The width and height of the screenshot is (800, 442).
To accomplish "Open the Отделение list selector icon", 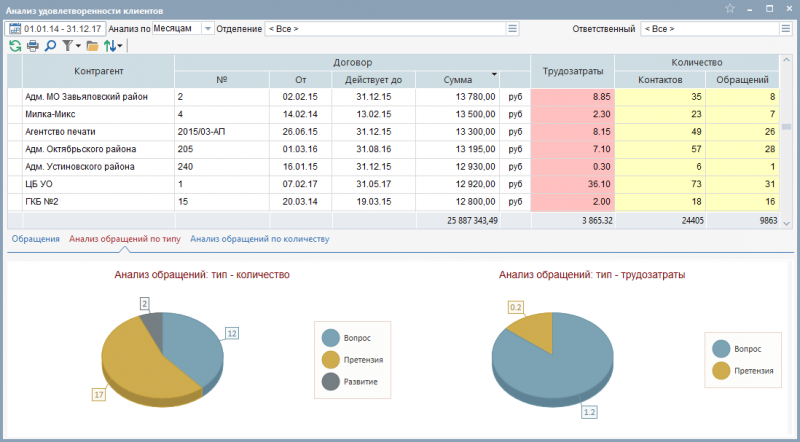I will tap(513, 29).
